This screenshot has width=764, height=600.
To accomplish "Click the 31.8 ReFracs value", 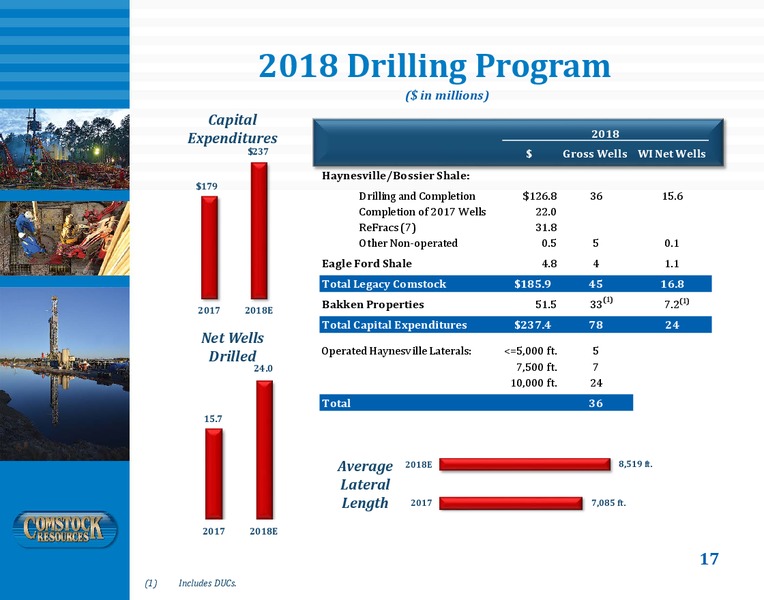I will point(546,227).
